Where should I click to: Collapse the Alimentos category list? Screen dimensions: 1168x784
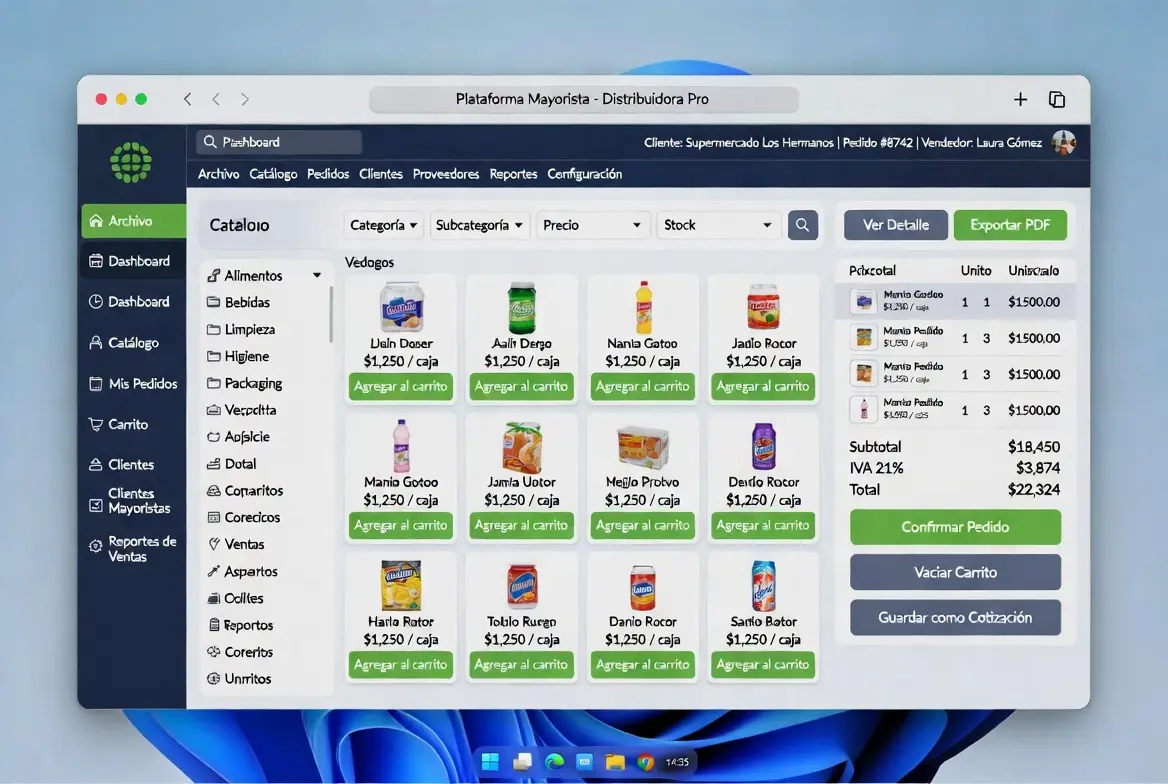[x=319, y=275]
